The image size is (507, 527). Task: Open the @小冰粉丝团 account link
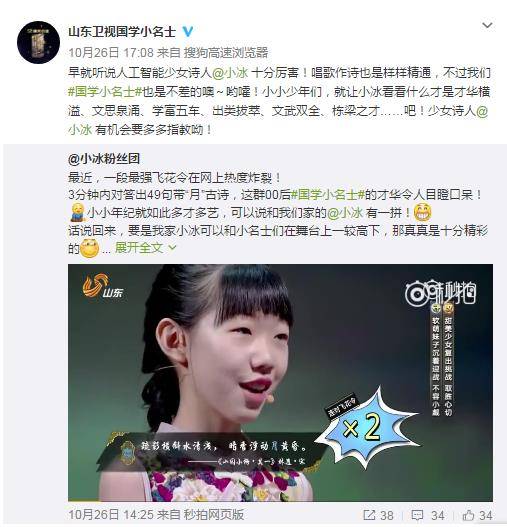click(104, 159)
